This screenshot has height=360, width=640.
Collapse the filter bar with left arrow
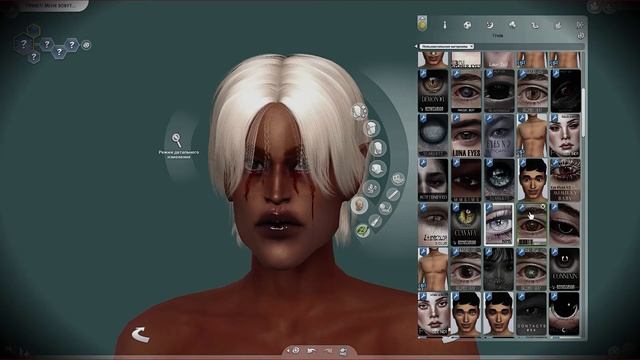tap(416, 47)
